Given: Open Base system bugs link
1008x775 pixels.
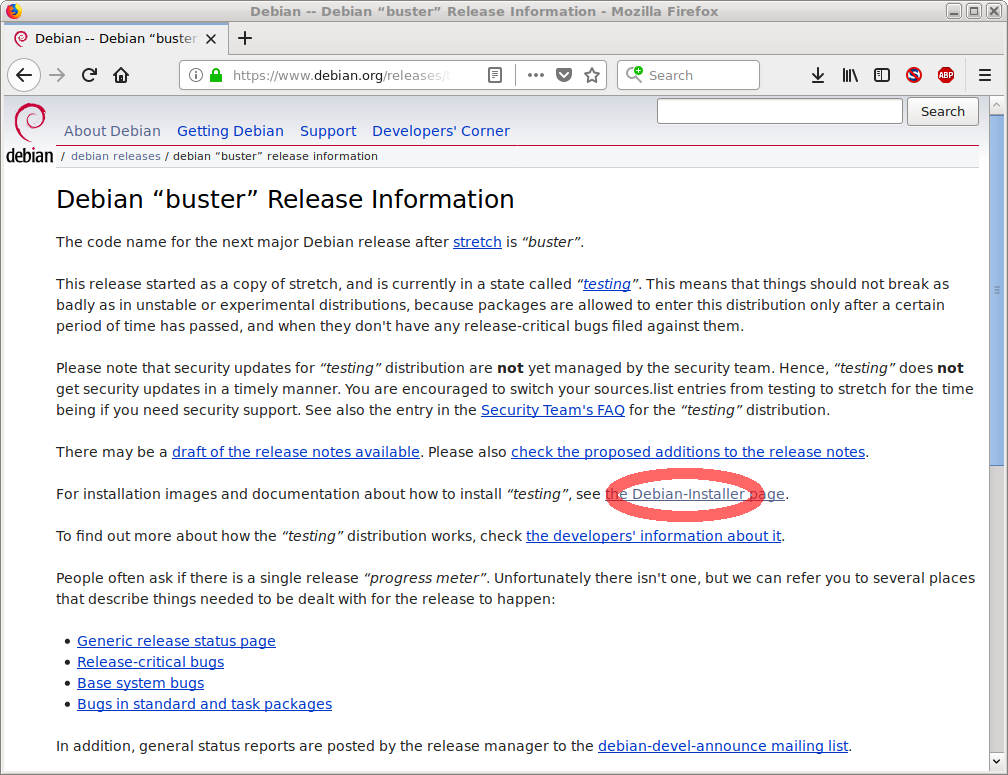Looking at the screenshot, I should [141, 683].
